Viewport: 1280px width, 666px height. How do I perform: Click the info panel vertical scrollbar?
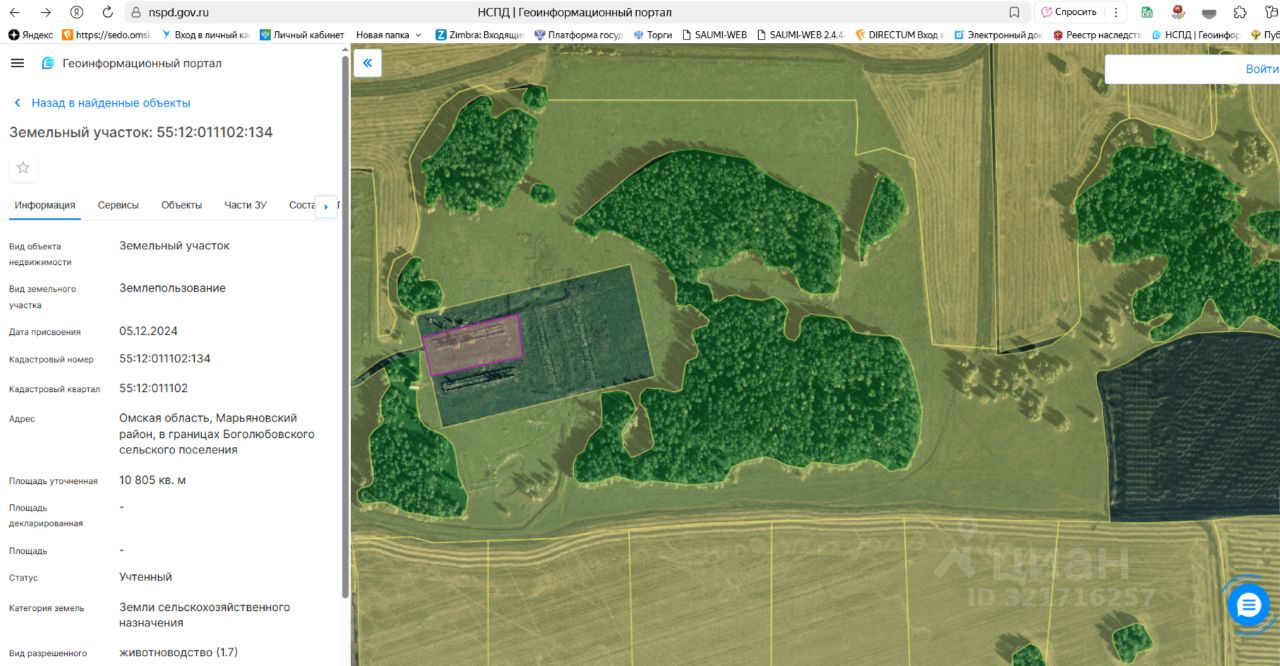346,325
